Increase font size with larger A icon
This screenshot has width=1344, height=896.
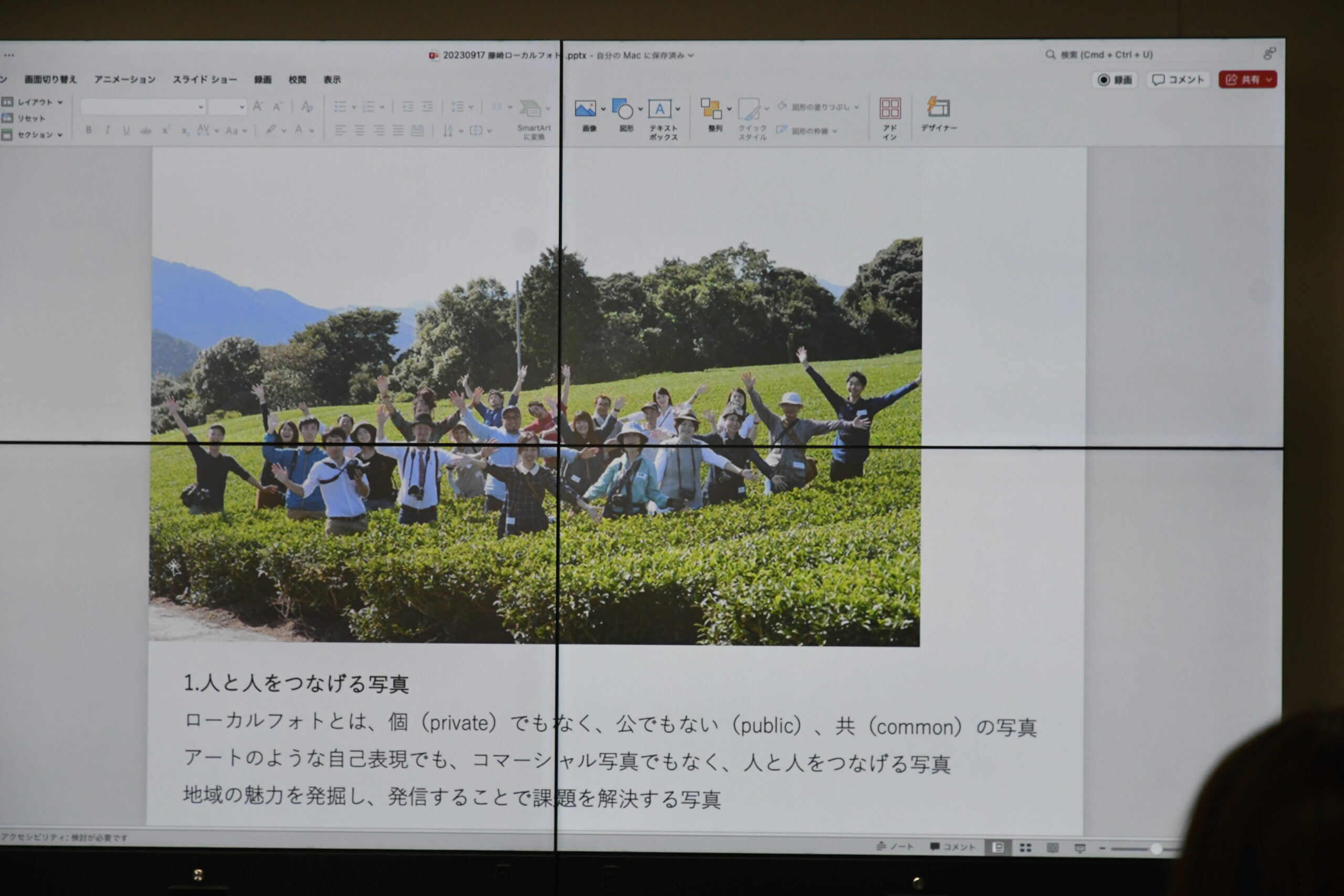coord(258,106)
